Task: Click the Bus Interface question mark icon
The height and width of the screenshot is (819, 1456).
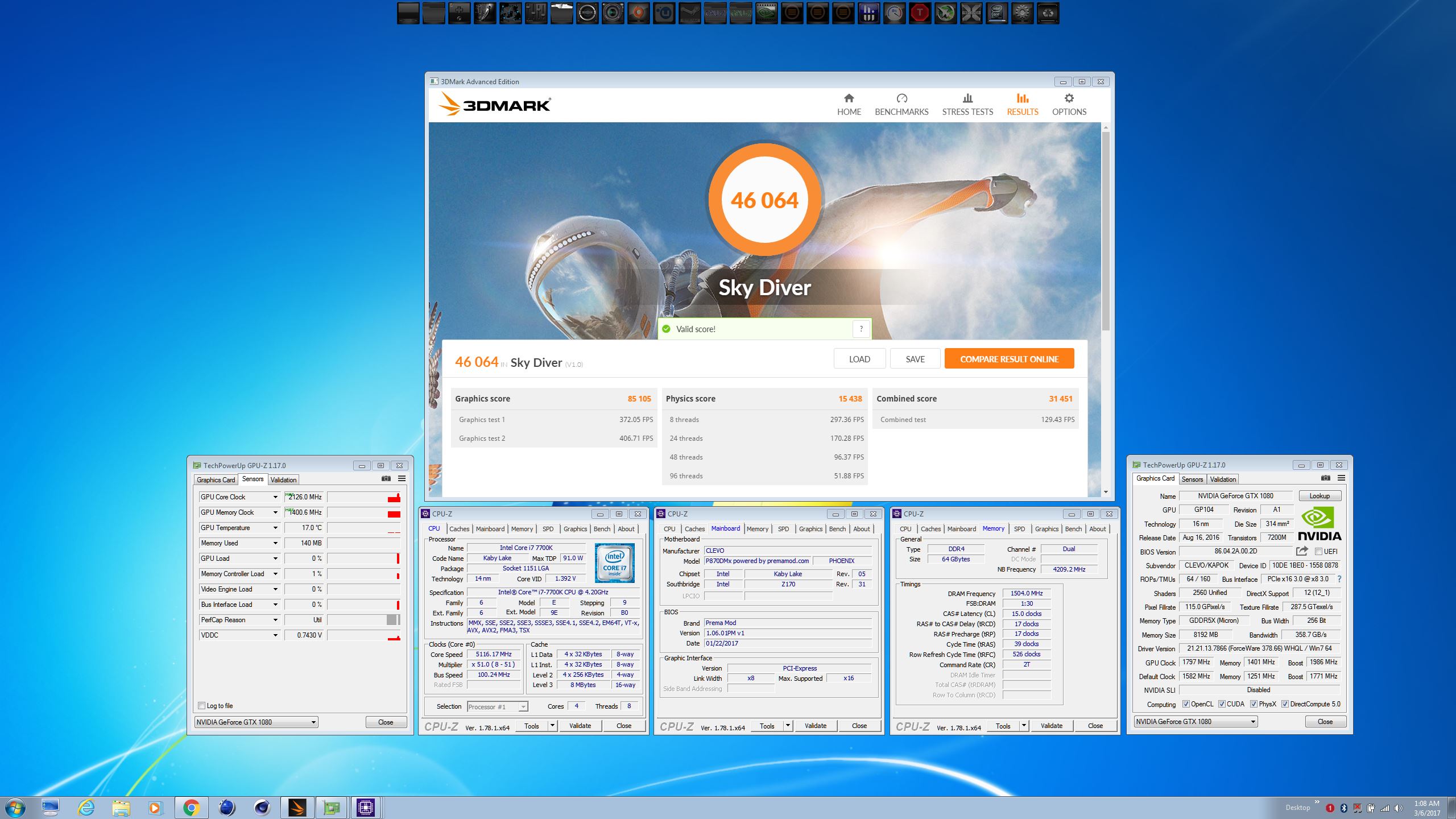Action: pyautogui.click(x=1339, y=579)
